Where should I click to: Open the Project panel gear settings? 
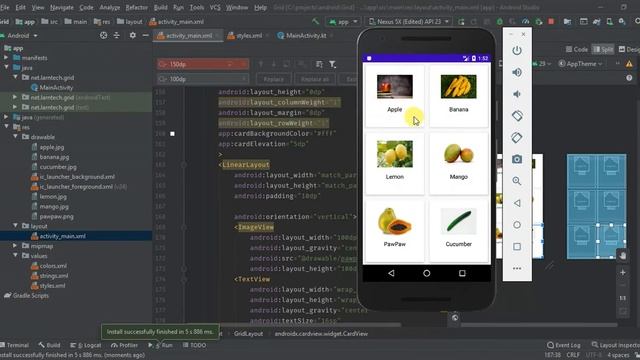[133, 36]
